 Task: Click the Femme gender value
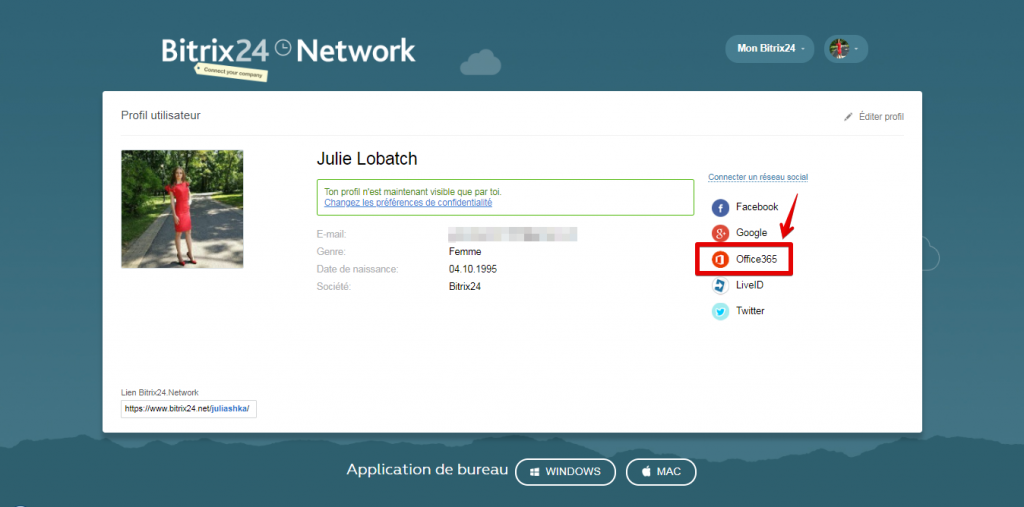coord(465,252)
